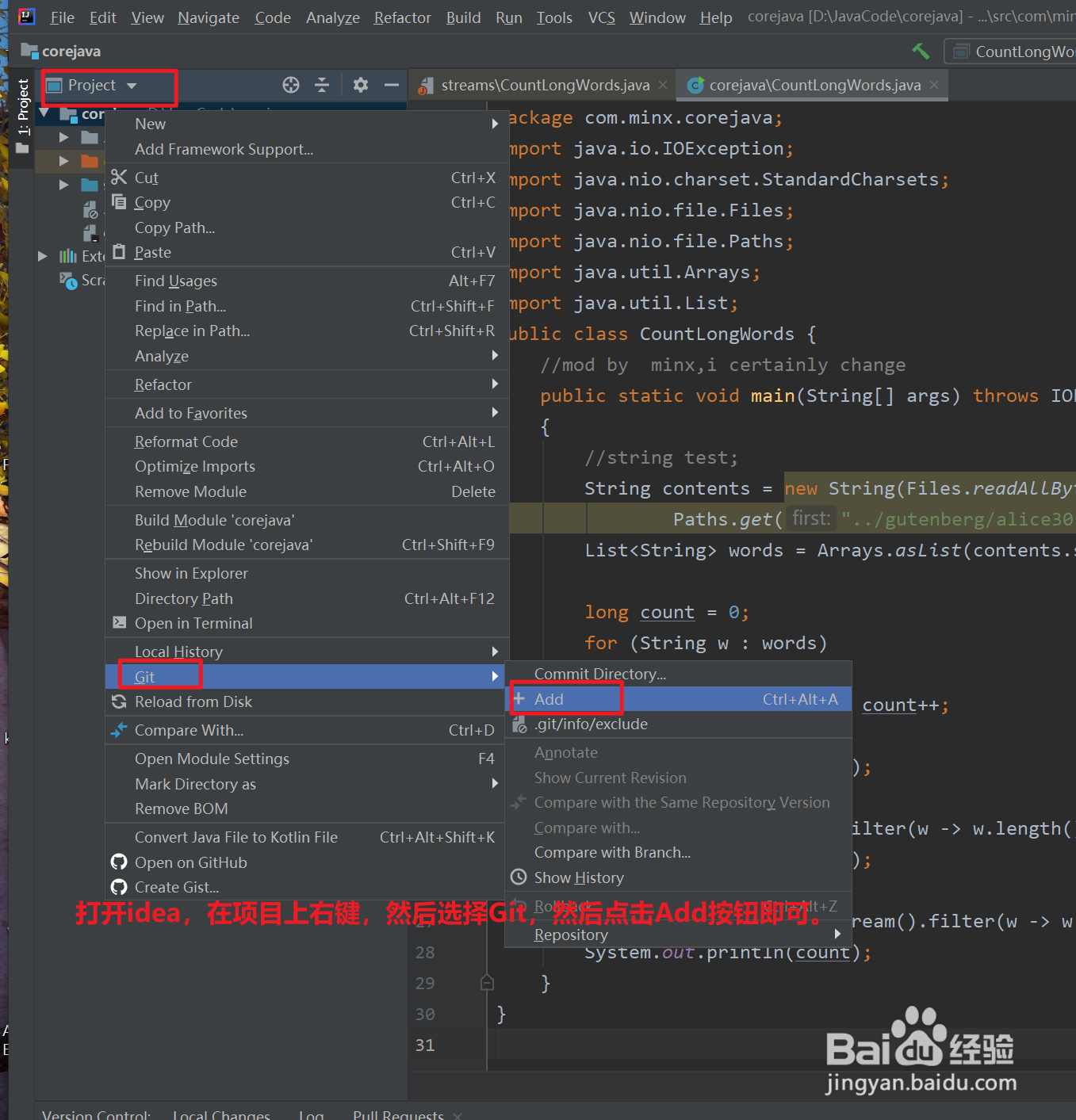Screen dimensions: 1076x1120
Task: Select Show History in Git submenu
Action: point(678,877)
